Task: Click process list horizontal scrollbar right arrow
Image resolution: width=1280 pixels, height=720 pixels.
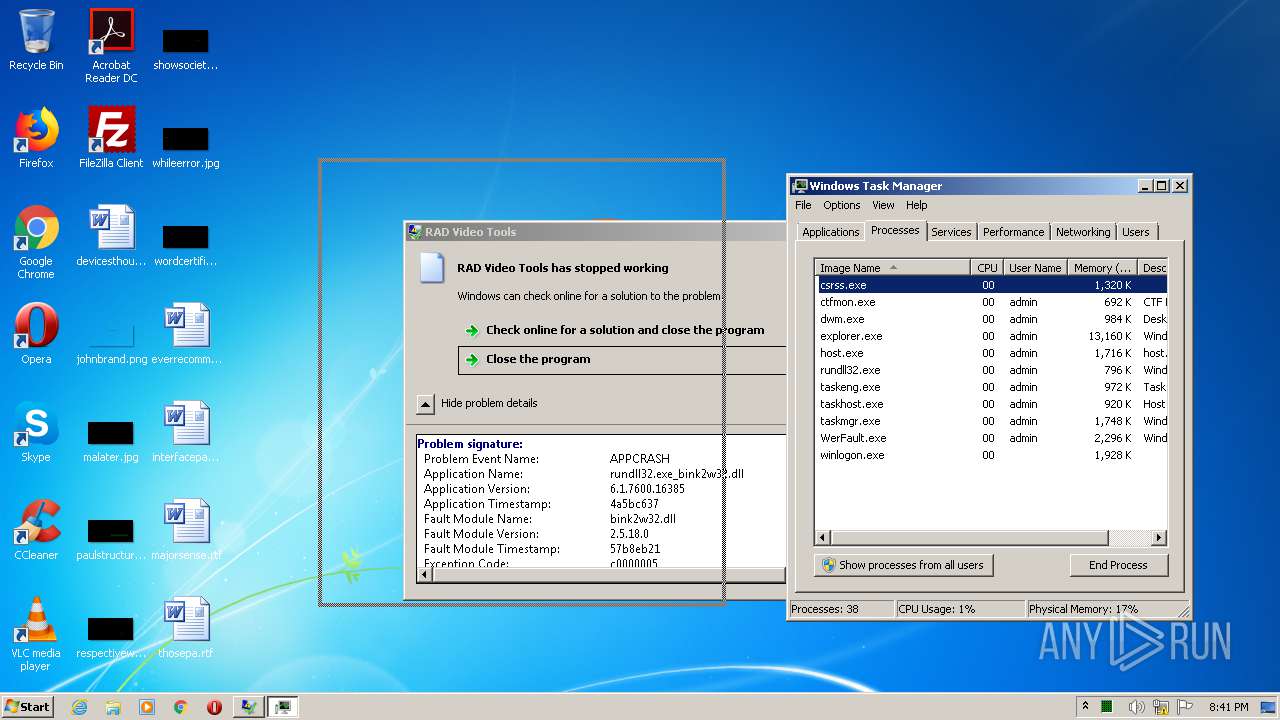Action: 1158,538
